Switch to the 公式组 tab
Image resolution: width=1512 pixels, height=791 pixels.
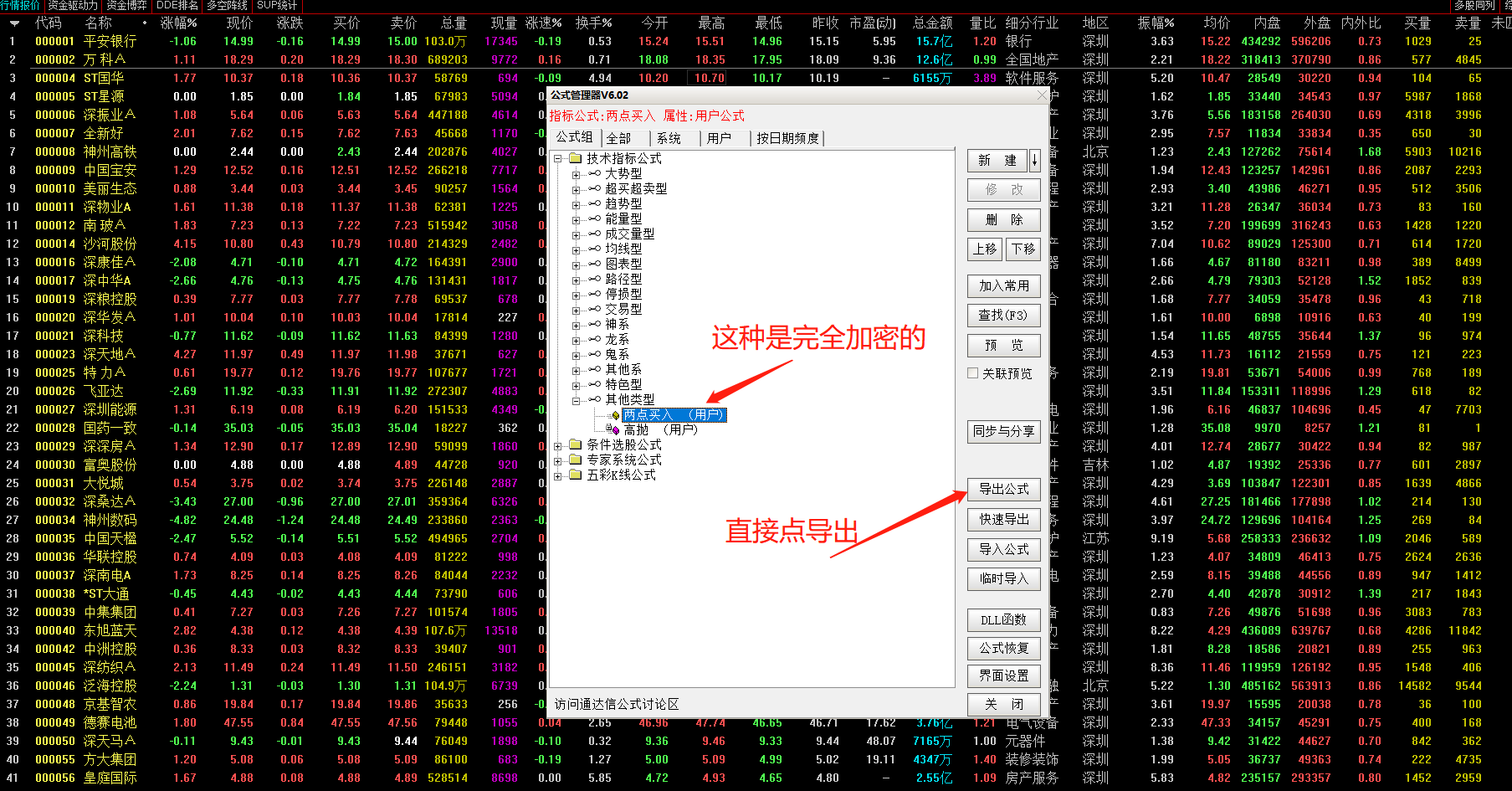575,136
